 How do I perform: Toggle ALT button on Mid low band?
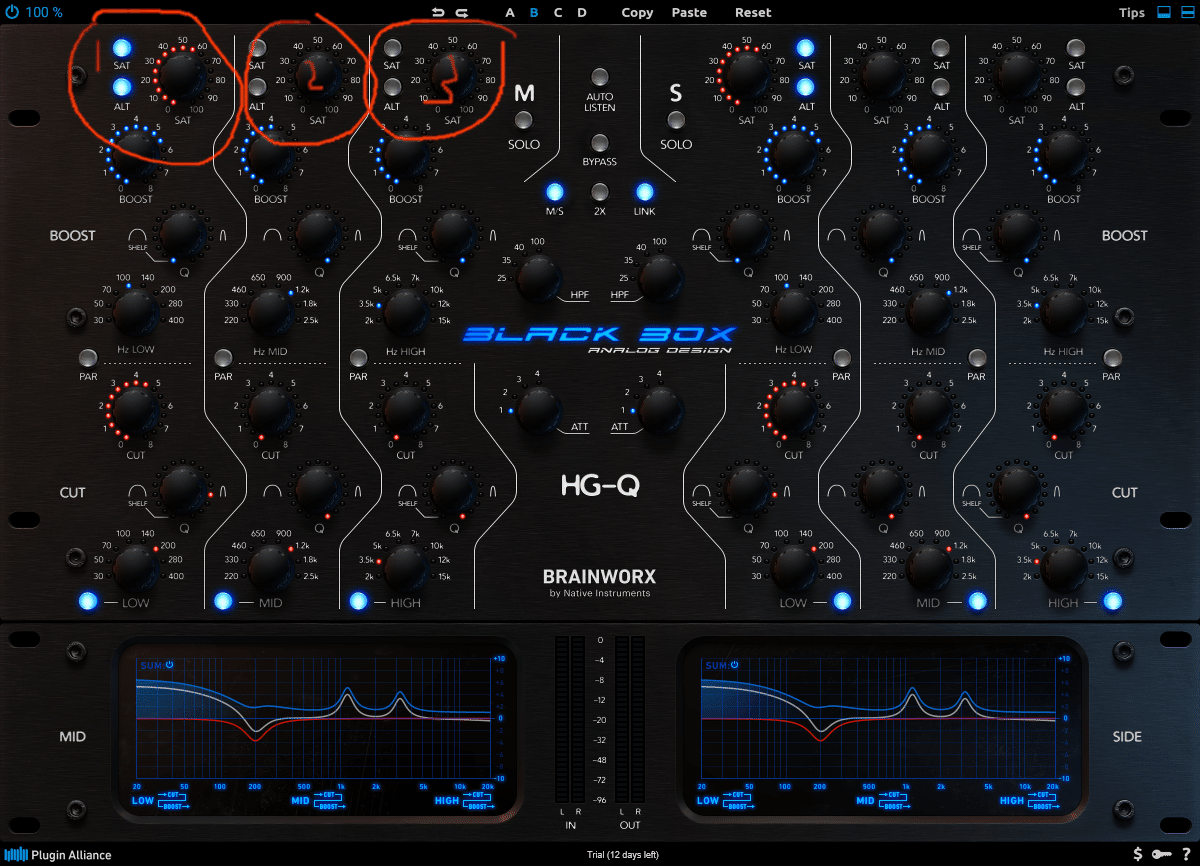coord(122,86)
